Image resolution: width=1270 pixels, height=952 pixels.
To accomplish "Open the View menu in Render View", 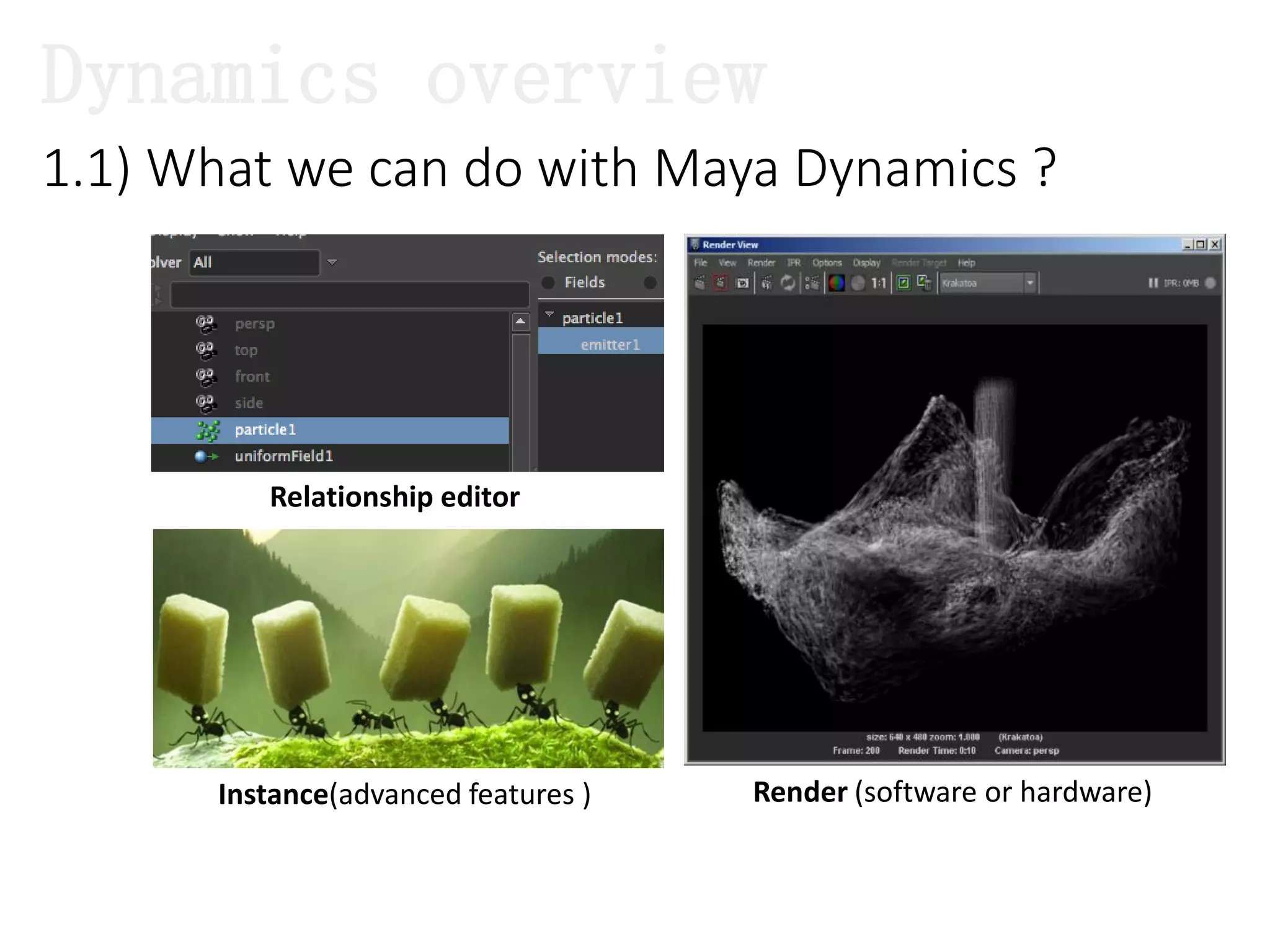I will [x=727, y=263].
